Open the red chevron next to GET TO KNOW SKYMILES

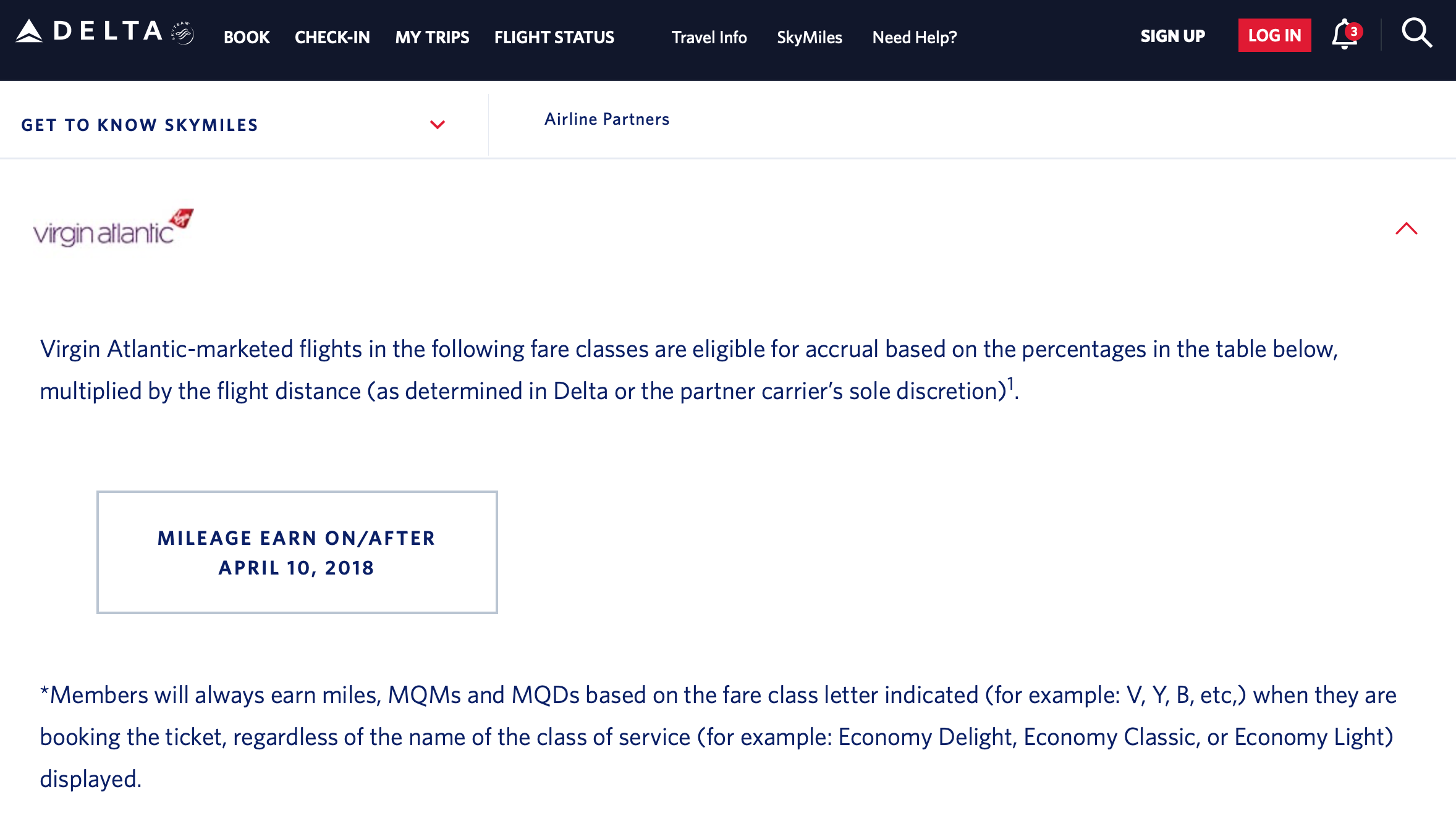438,125
